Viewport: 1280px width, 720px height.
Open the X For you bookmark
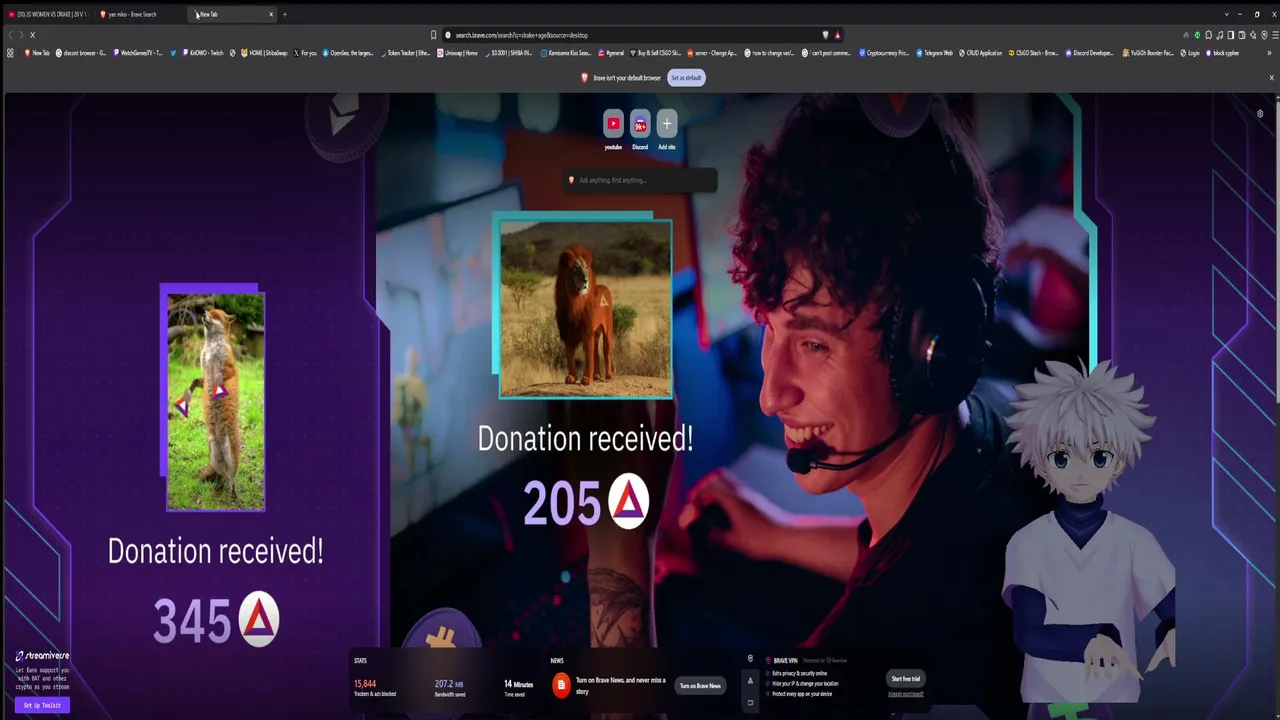(305, 53)
